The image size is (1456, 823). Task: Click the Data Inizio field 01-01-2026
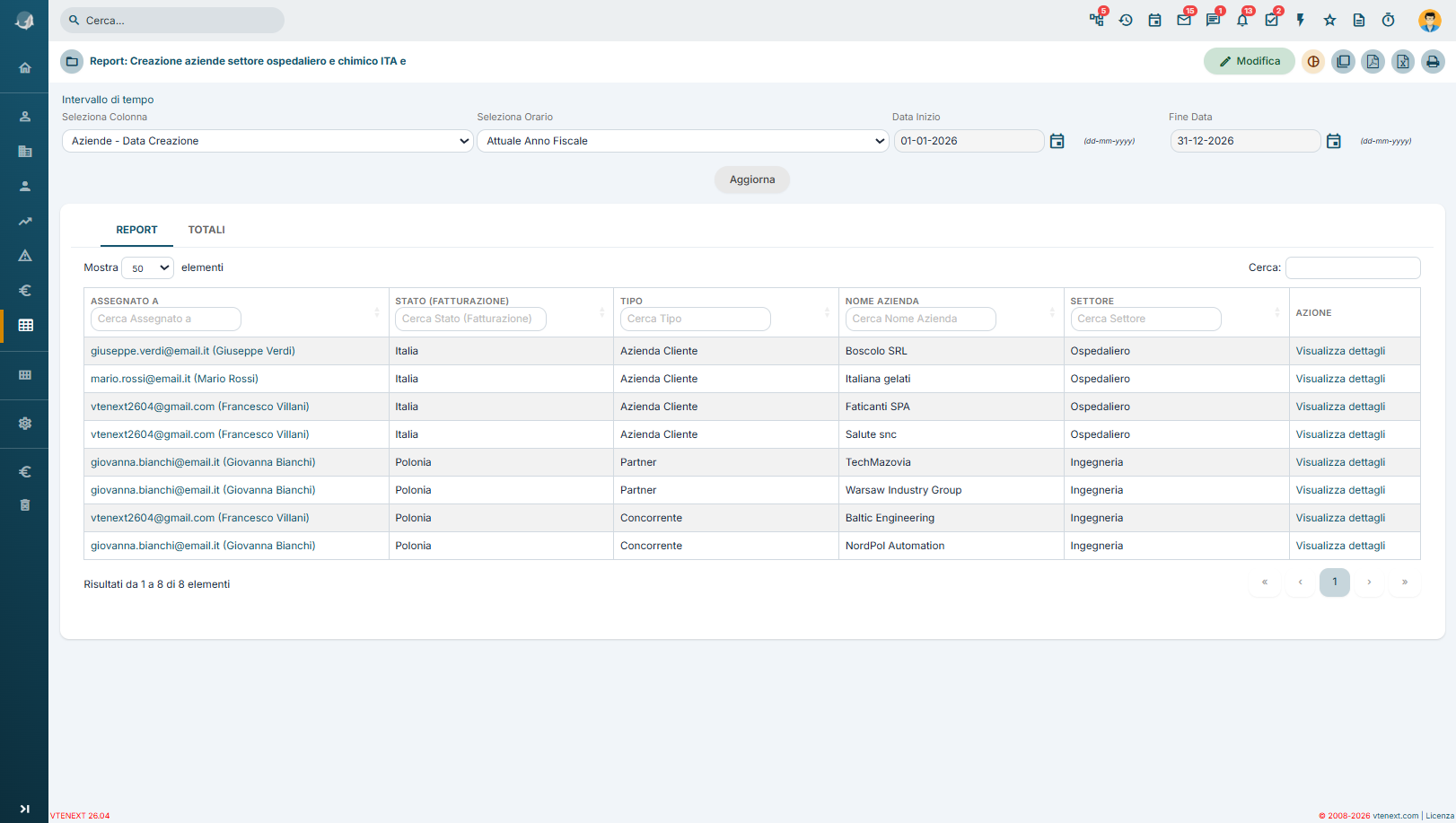click(969, 141)
